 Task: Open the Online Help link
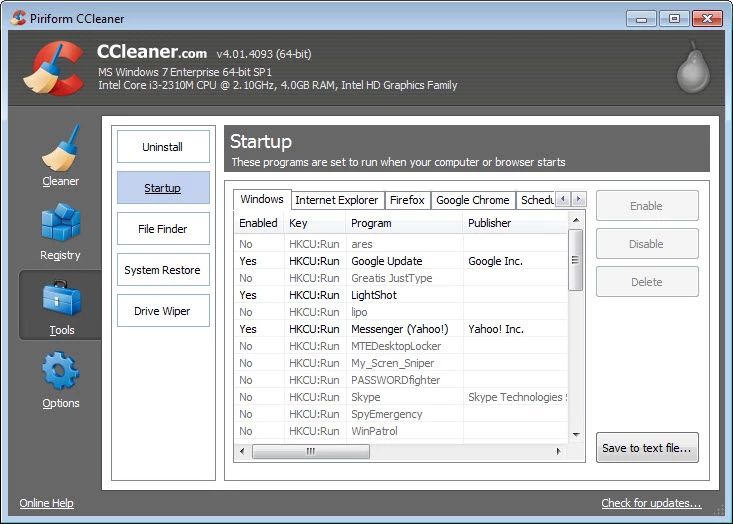click(47, 503)
